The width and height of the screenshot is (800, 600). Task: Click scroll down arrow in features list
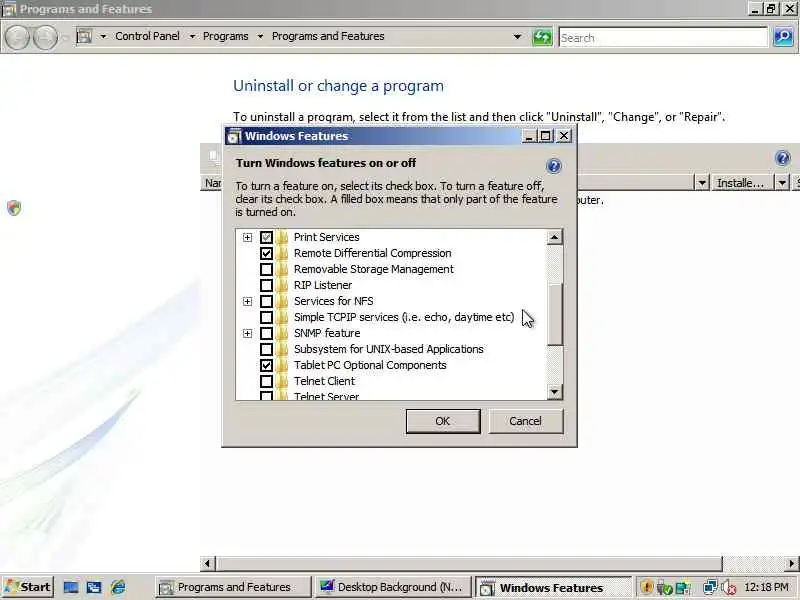tap(555, 392)
